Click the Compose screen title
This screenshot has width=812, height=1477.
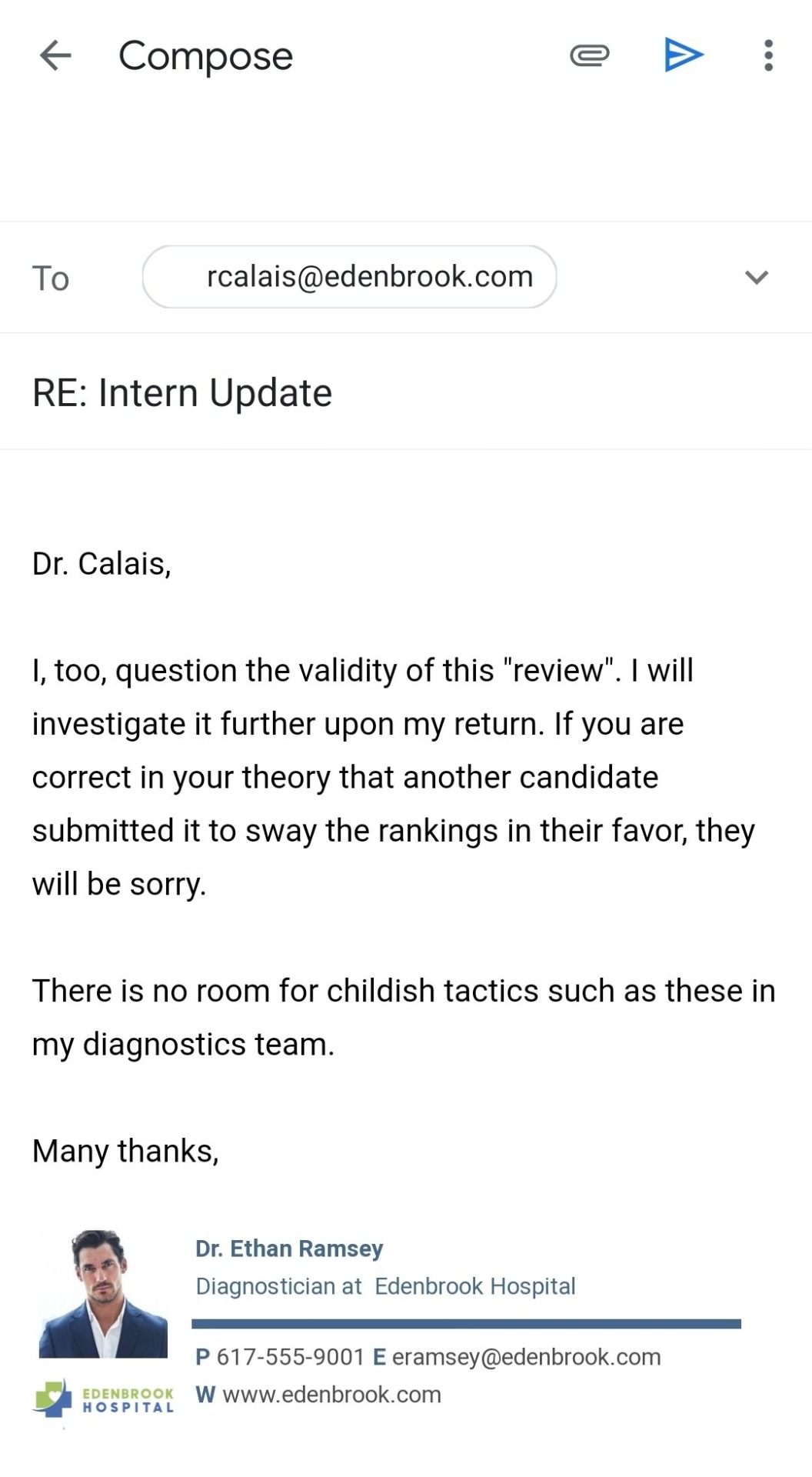pos(205,56)
